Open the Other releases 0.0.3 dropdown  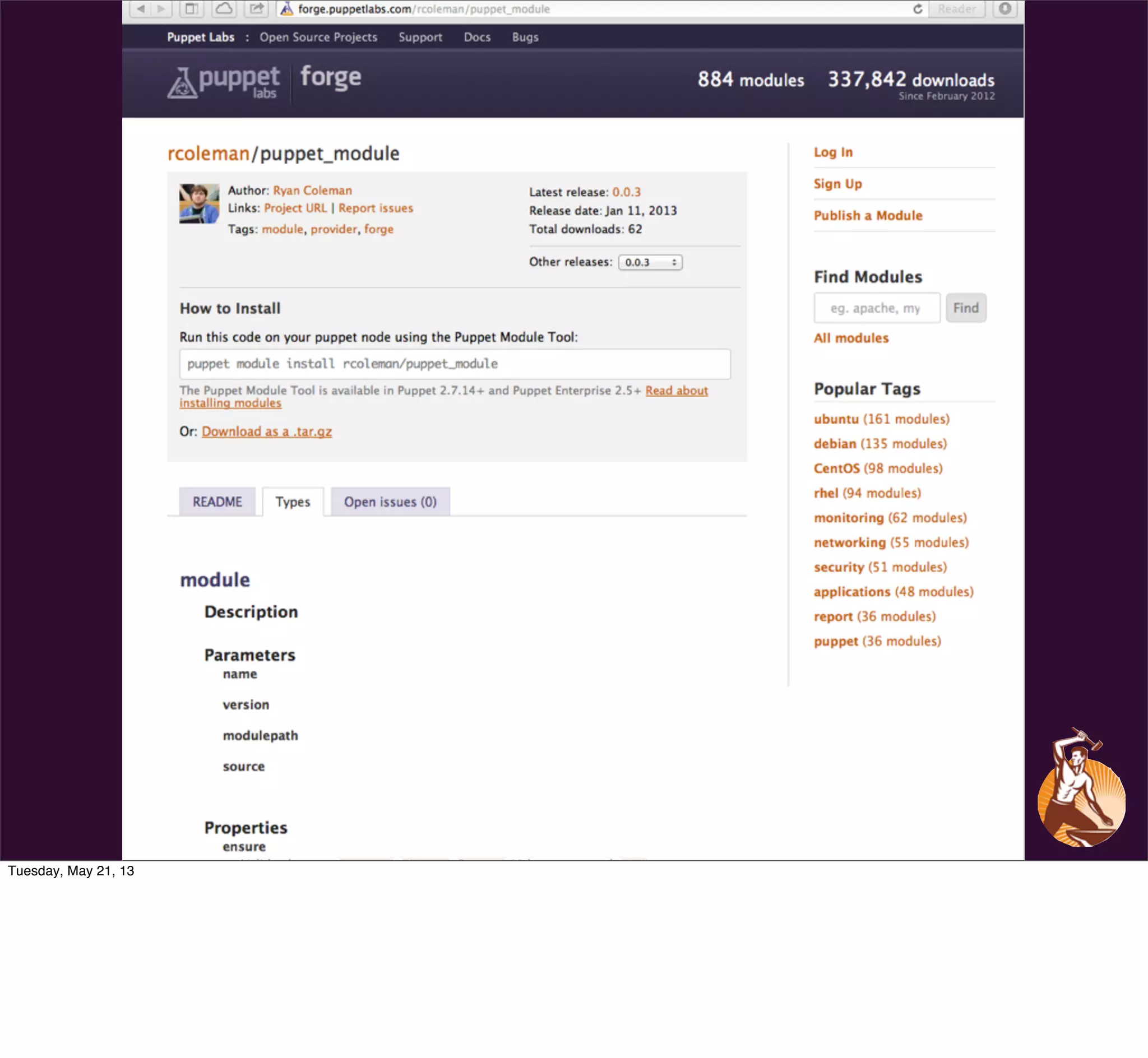(650, 262)
